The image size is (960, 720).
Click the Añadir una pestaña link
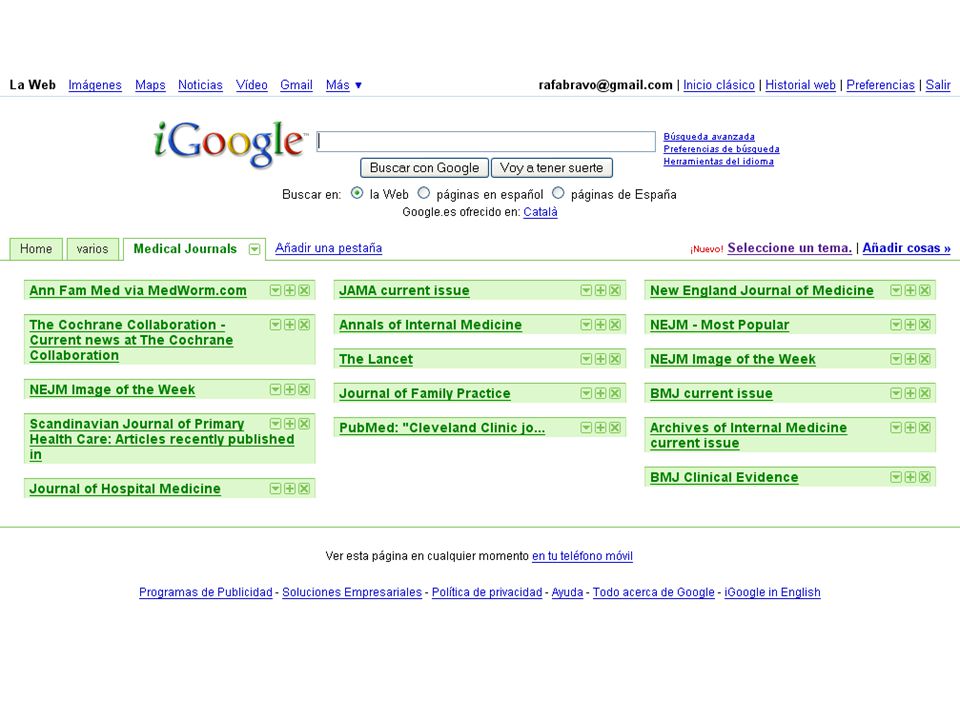328,248
